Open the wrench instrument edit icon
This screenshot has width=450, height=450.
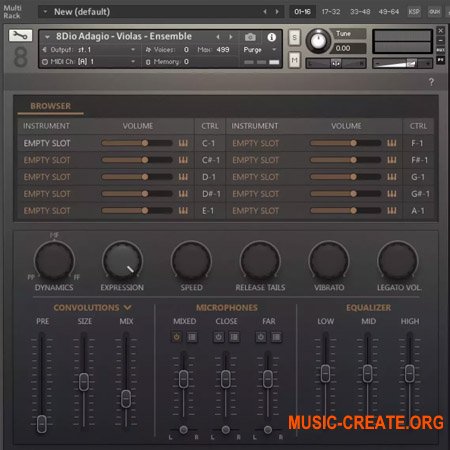click(20, 35)
